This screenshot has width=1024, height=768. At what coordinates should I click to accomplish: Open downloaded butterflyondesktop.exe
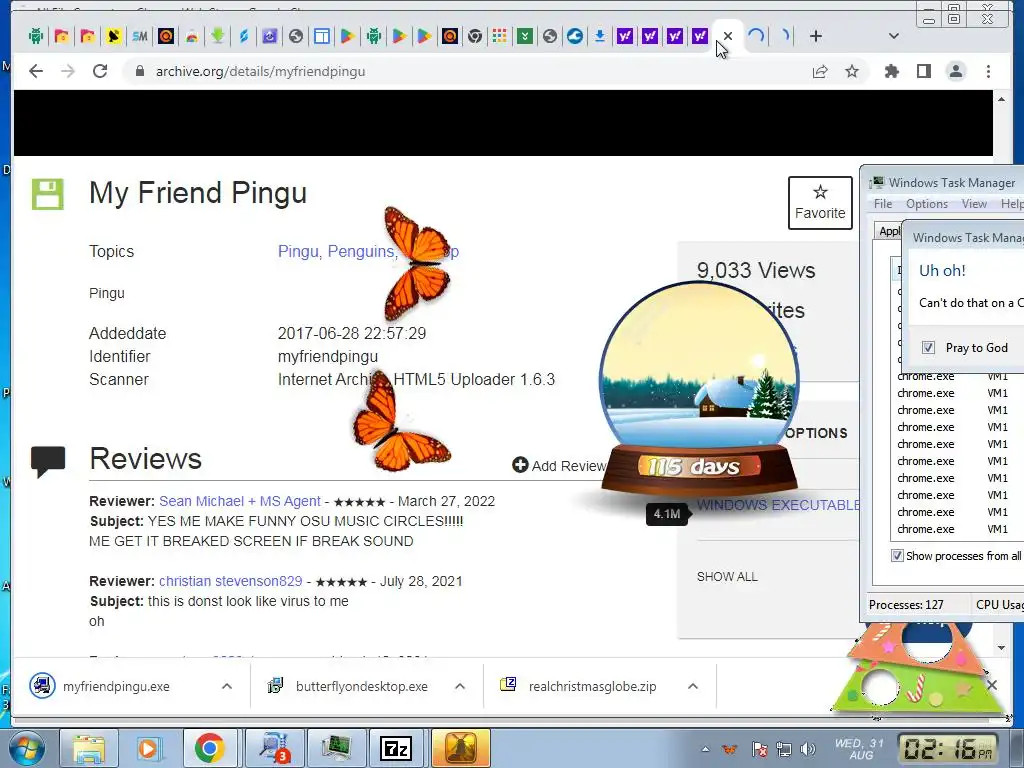(x=361, y=686)
